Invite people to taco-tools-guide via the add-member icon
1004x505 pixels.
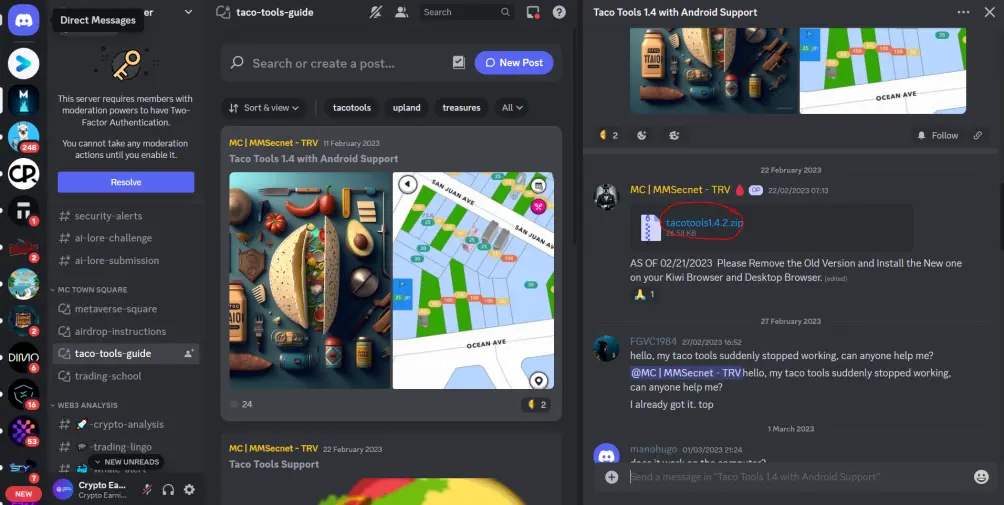pos(189,353)
